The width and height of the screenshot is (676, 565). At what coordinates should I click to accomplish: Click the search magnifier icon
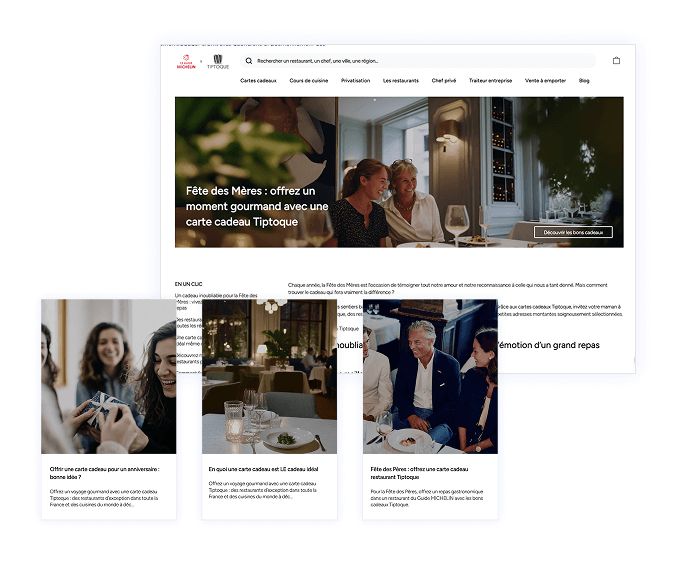point(249,61)
